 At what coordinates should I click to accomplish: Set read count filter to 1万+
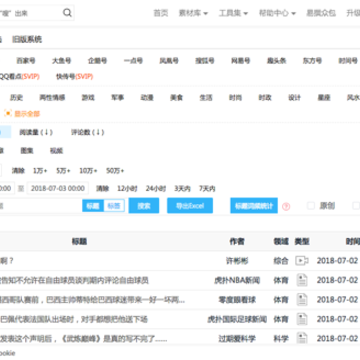click(40, 171)
